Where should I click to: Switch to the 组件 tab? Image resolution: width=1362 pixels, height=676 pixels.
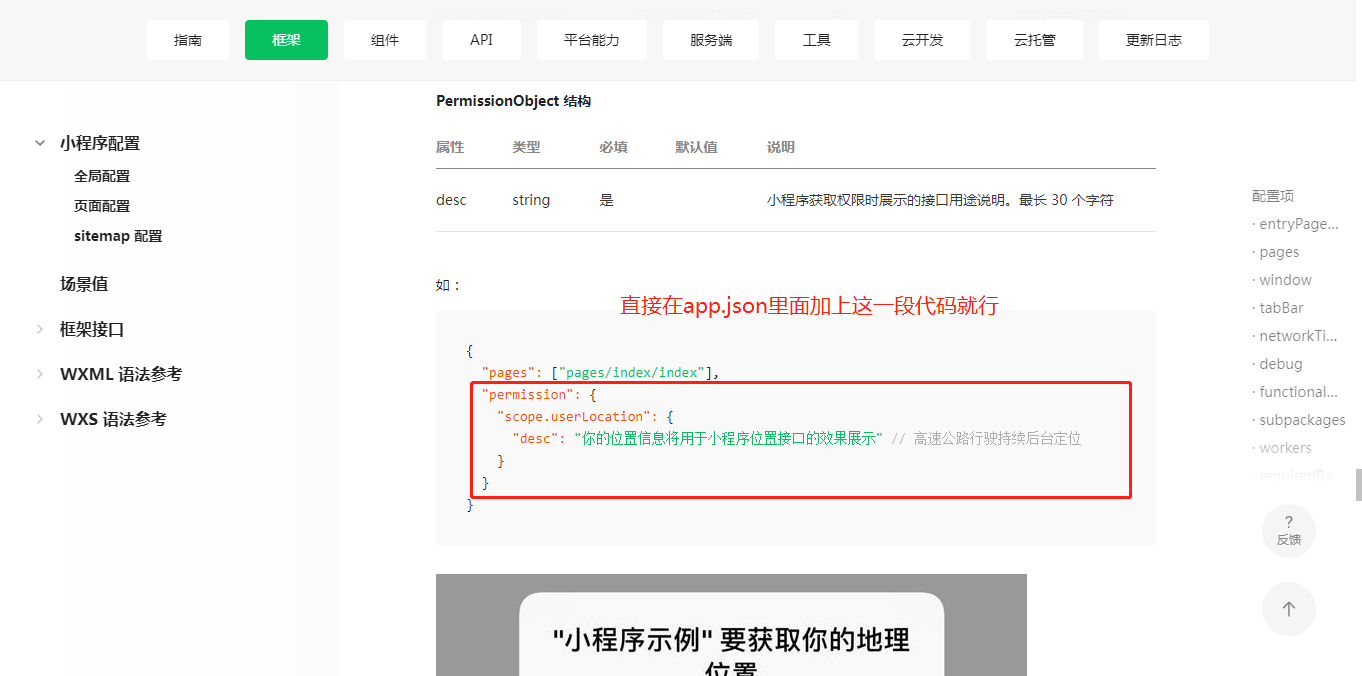(385, 40)
